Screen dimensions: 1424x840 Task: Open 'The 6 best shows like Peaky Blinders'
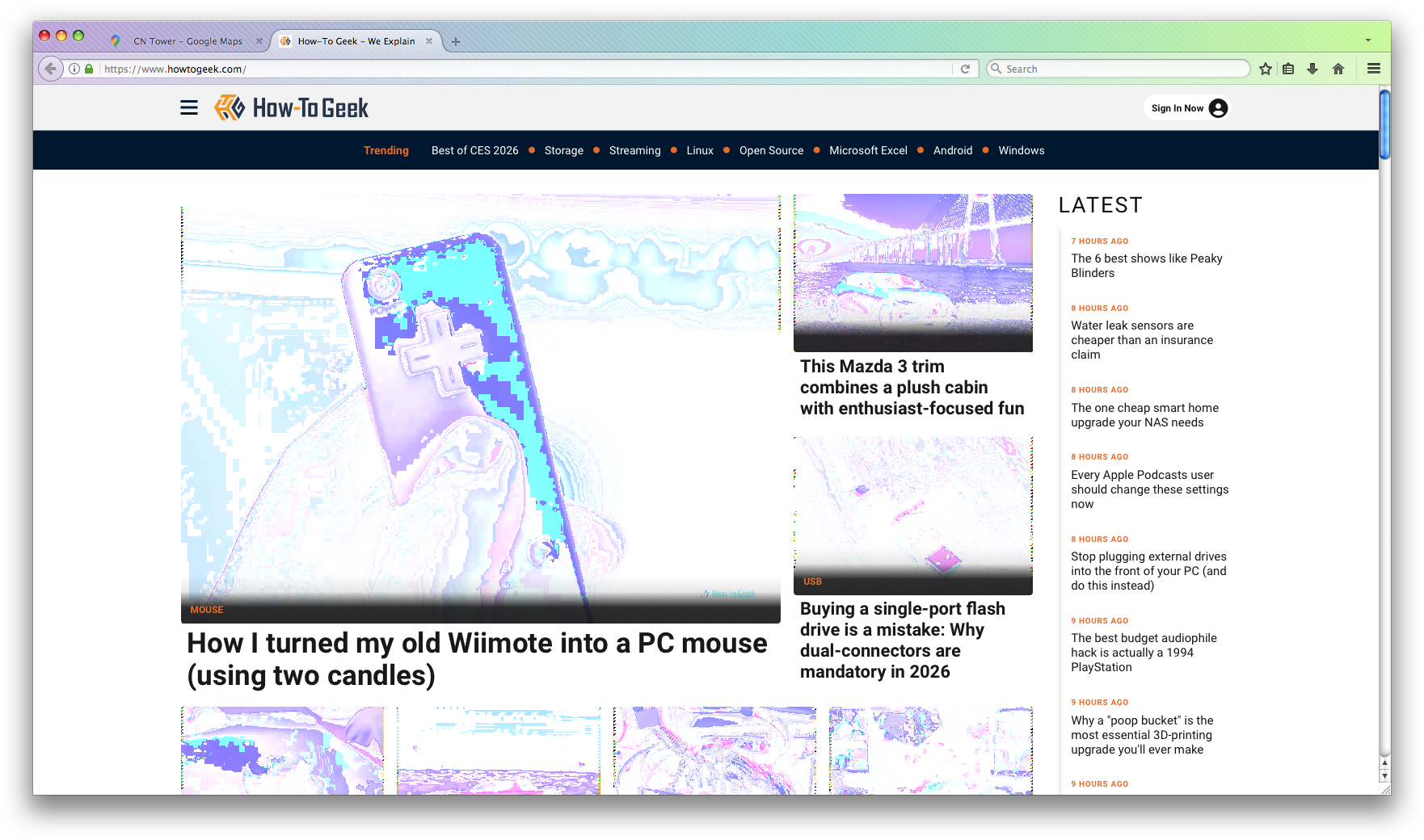click(1147, 266)
